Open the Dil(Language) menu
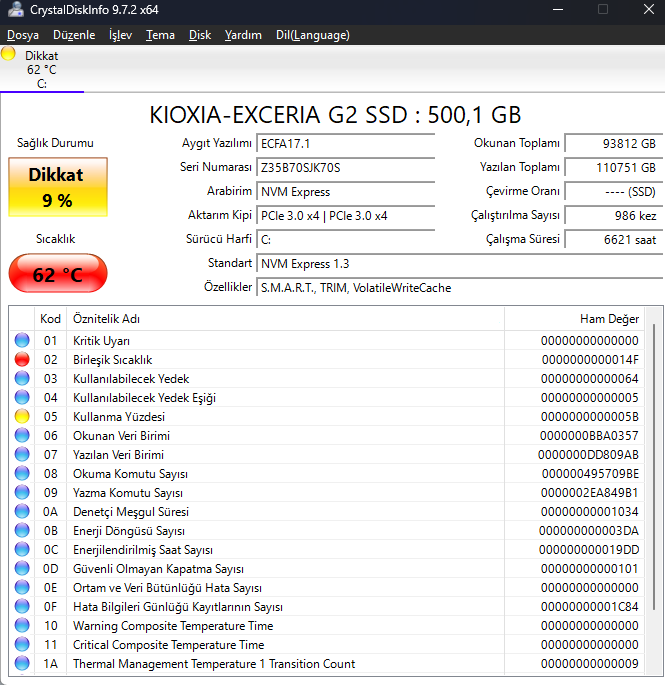The width and height of the screenshot is (665, 685). tap(312, 35)
